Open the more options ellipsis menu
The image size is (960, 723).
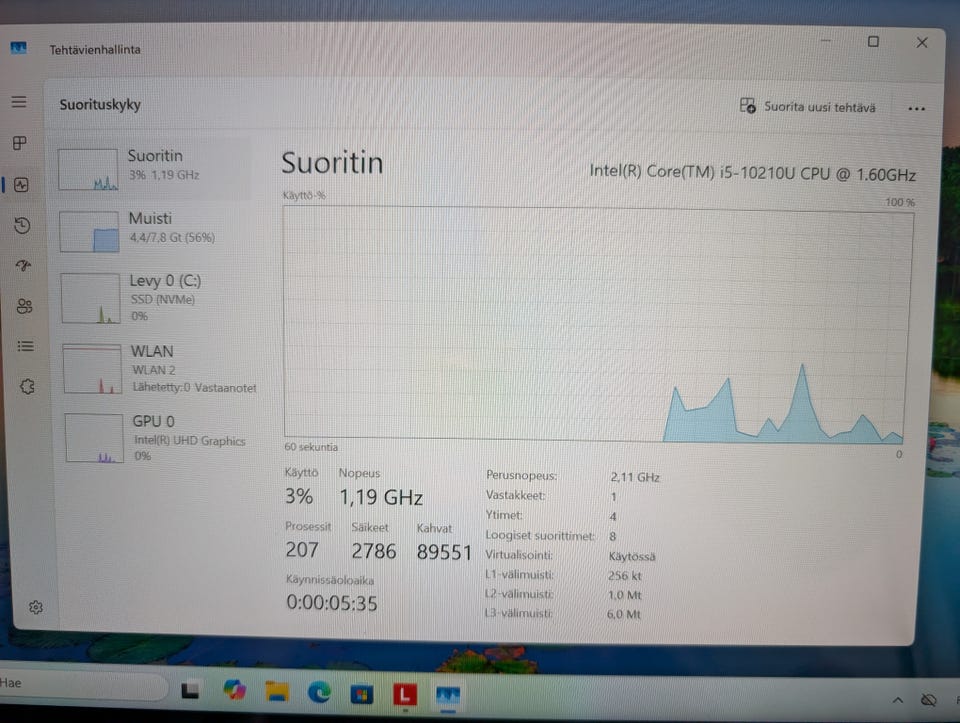[x=916, y=109]
